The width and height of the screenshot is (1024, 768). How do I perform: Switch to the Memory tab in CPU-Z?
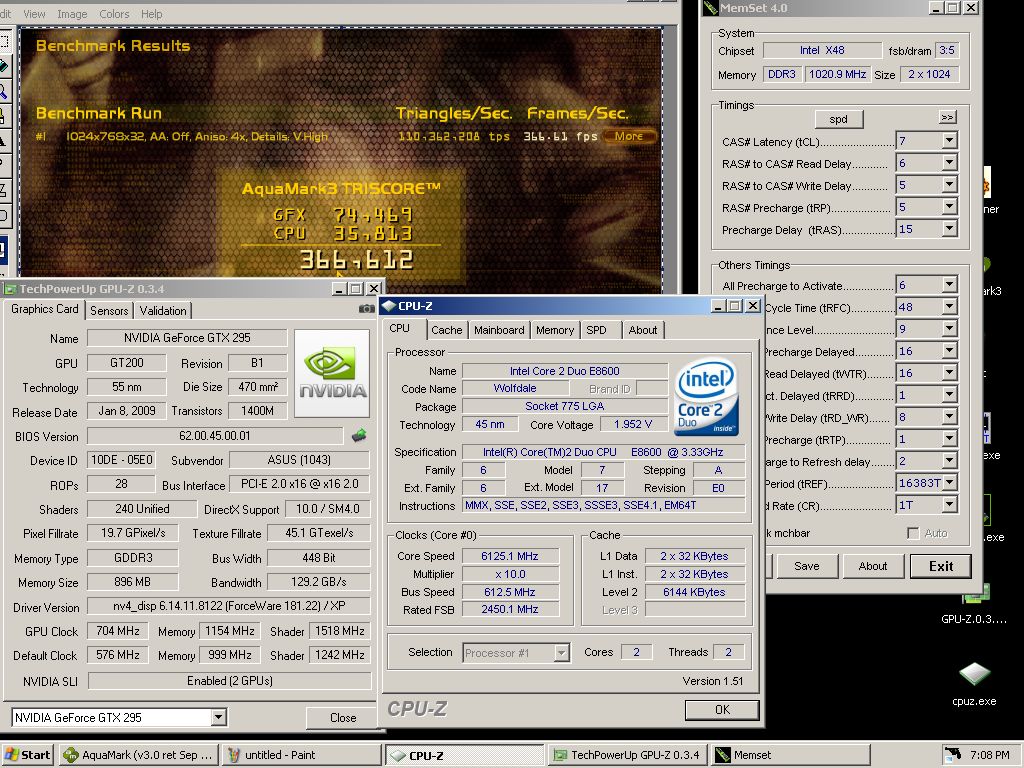(x=554, y=330)
